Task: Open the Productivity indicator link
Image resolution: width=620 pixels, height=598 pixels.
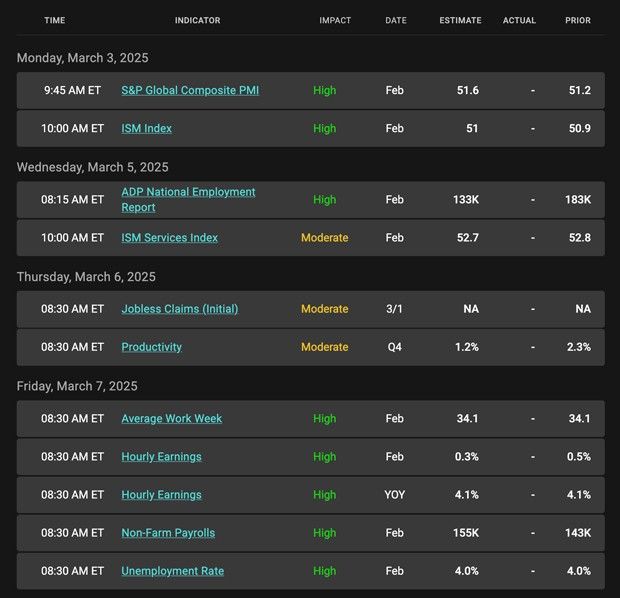Action: click(x=151, y=347)
